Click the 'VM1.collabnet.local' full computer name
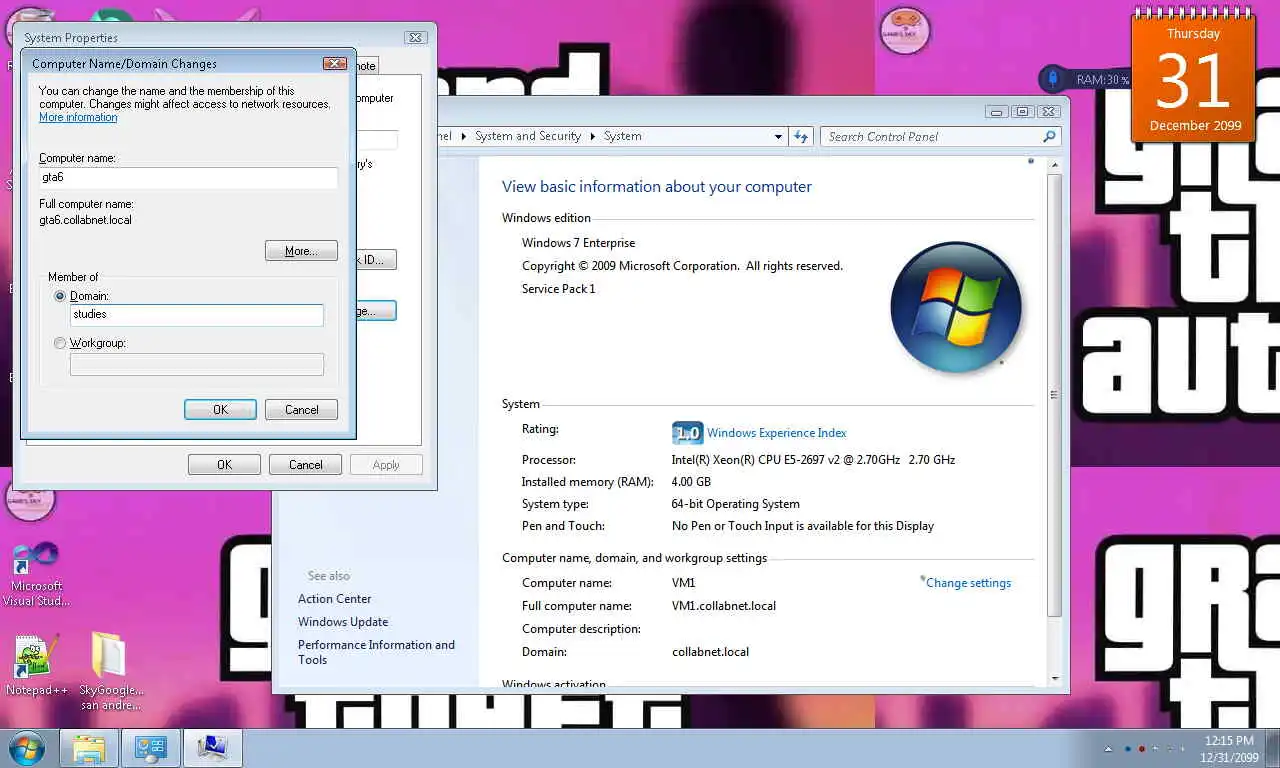This screenshot has height=768, width=1280. pos(724,606)
